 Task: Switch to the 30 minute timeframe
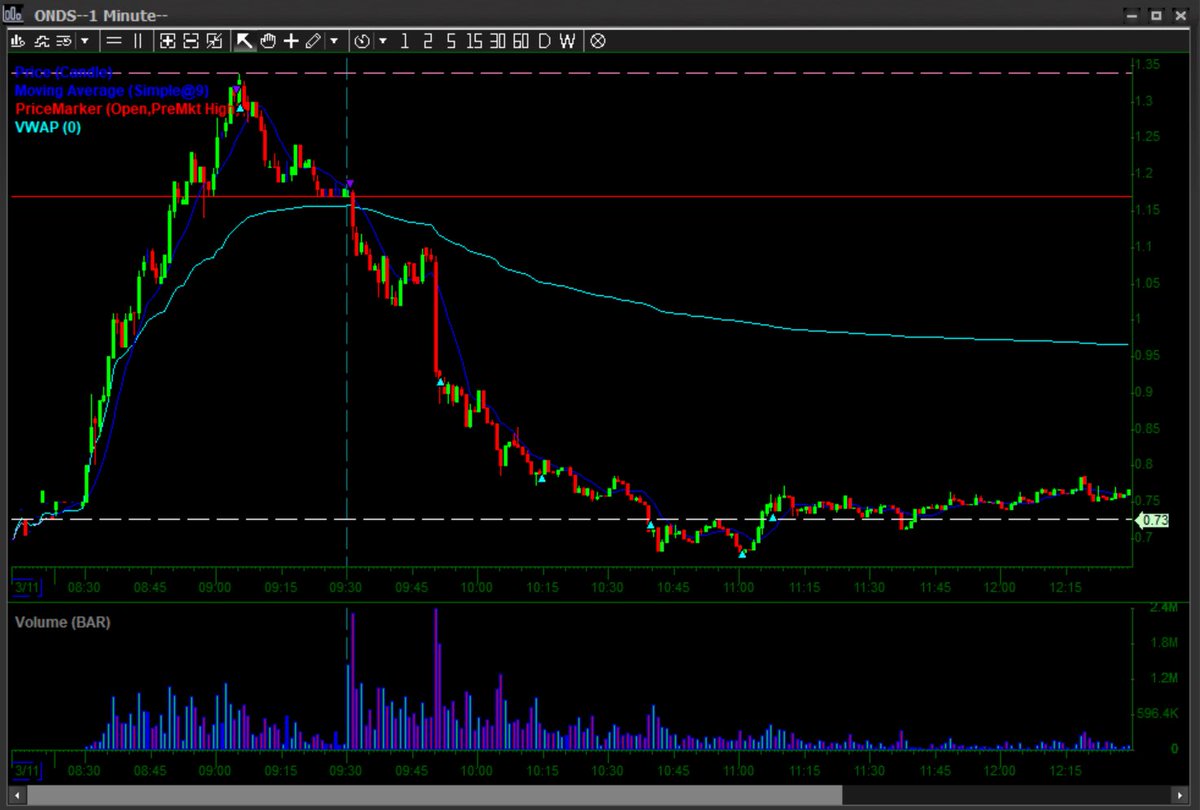(497, 41)
